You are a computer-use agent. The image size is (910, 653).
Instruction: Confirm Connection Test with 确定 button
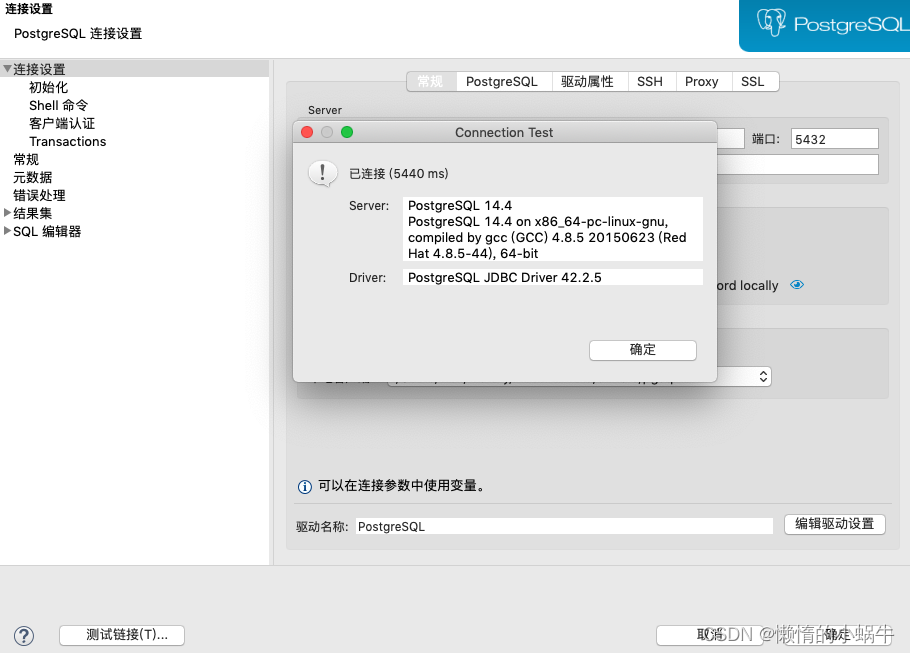click(642, 350)
